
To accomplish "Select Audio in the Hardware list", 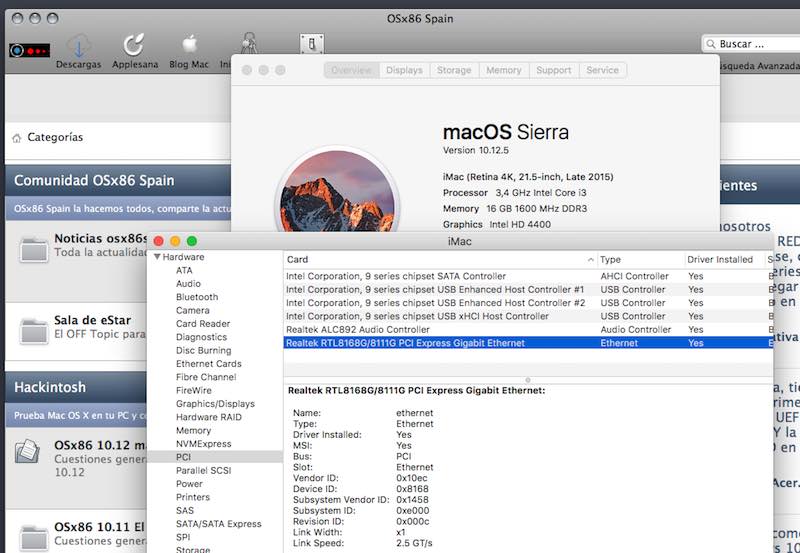I will pos(188,284).
